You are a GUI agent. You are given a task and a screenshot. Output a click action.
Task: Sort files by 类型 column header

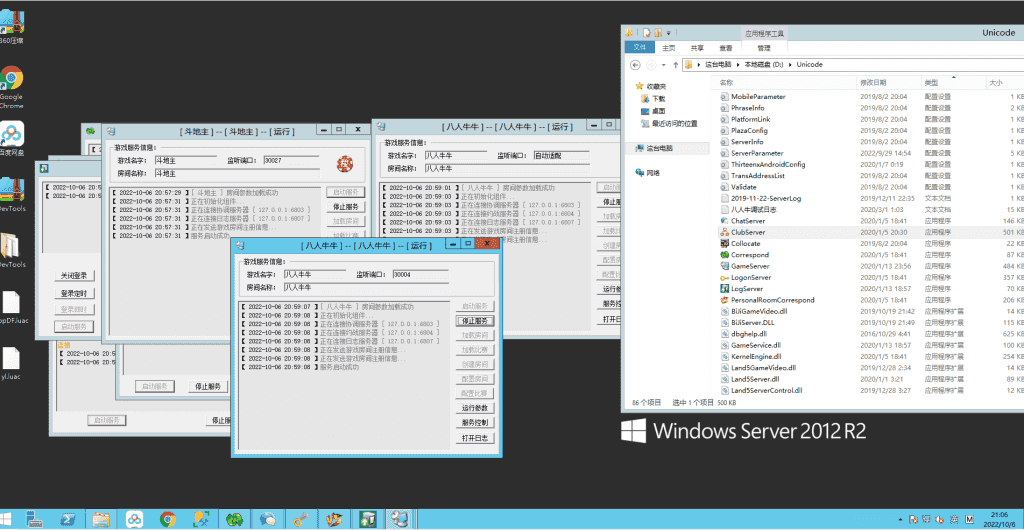953,83
